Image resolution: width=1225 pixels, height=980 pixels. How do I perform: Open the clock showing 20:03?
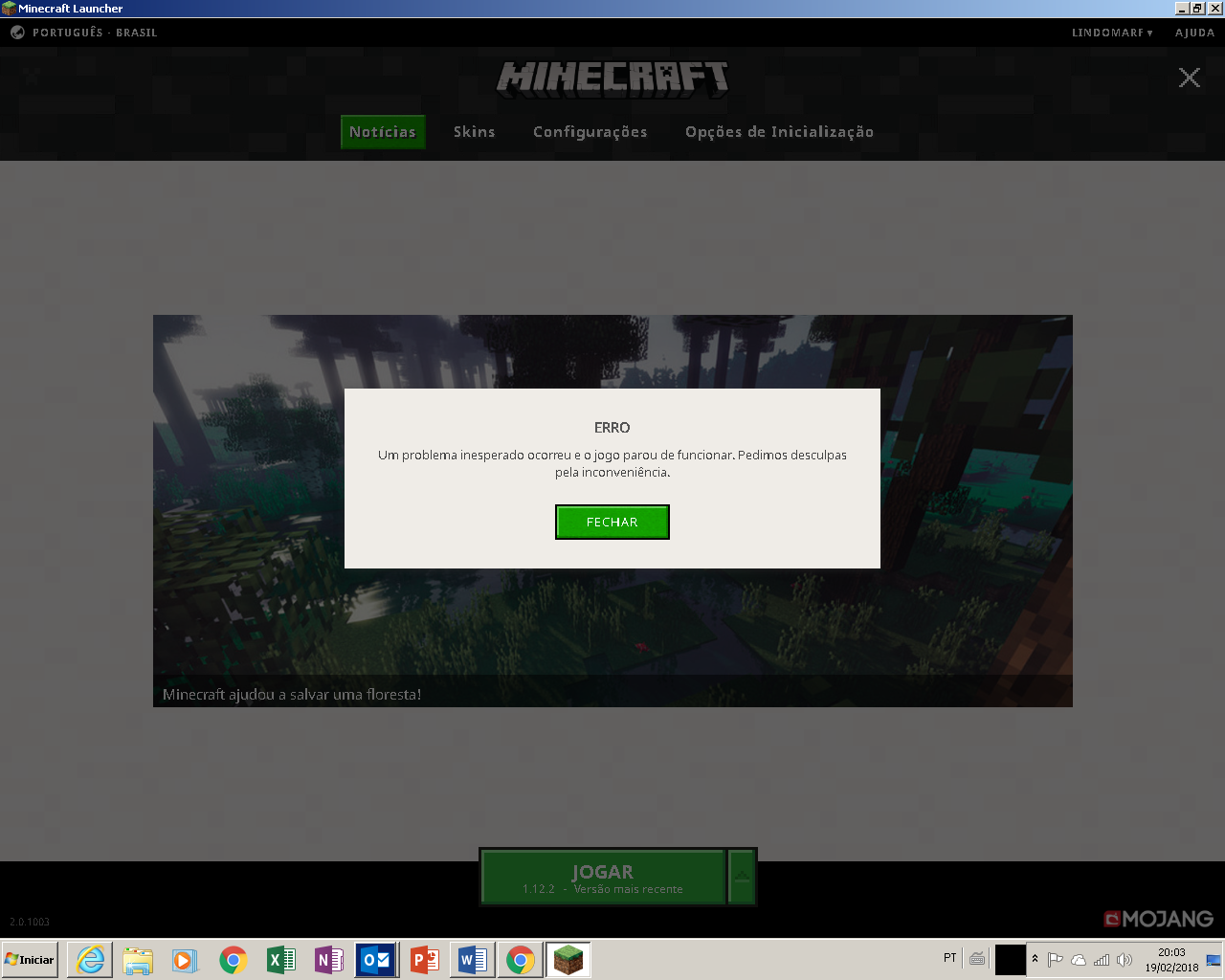1171,960
